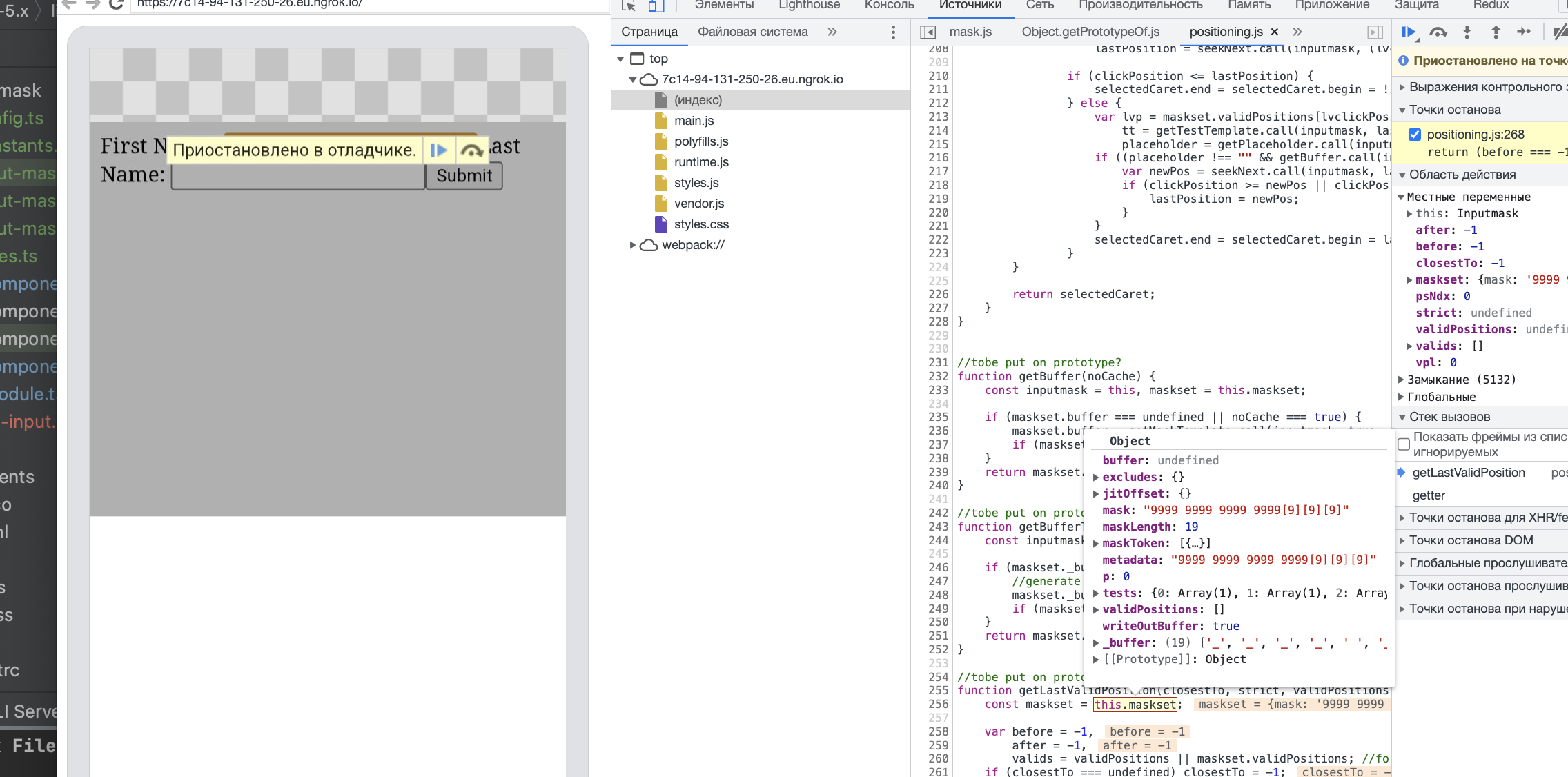Open the Sources panel options menu

pyautogui.click(x=892, y=32)
